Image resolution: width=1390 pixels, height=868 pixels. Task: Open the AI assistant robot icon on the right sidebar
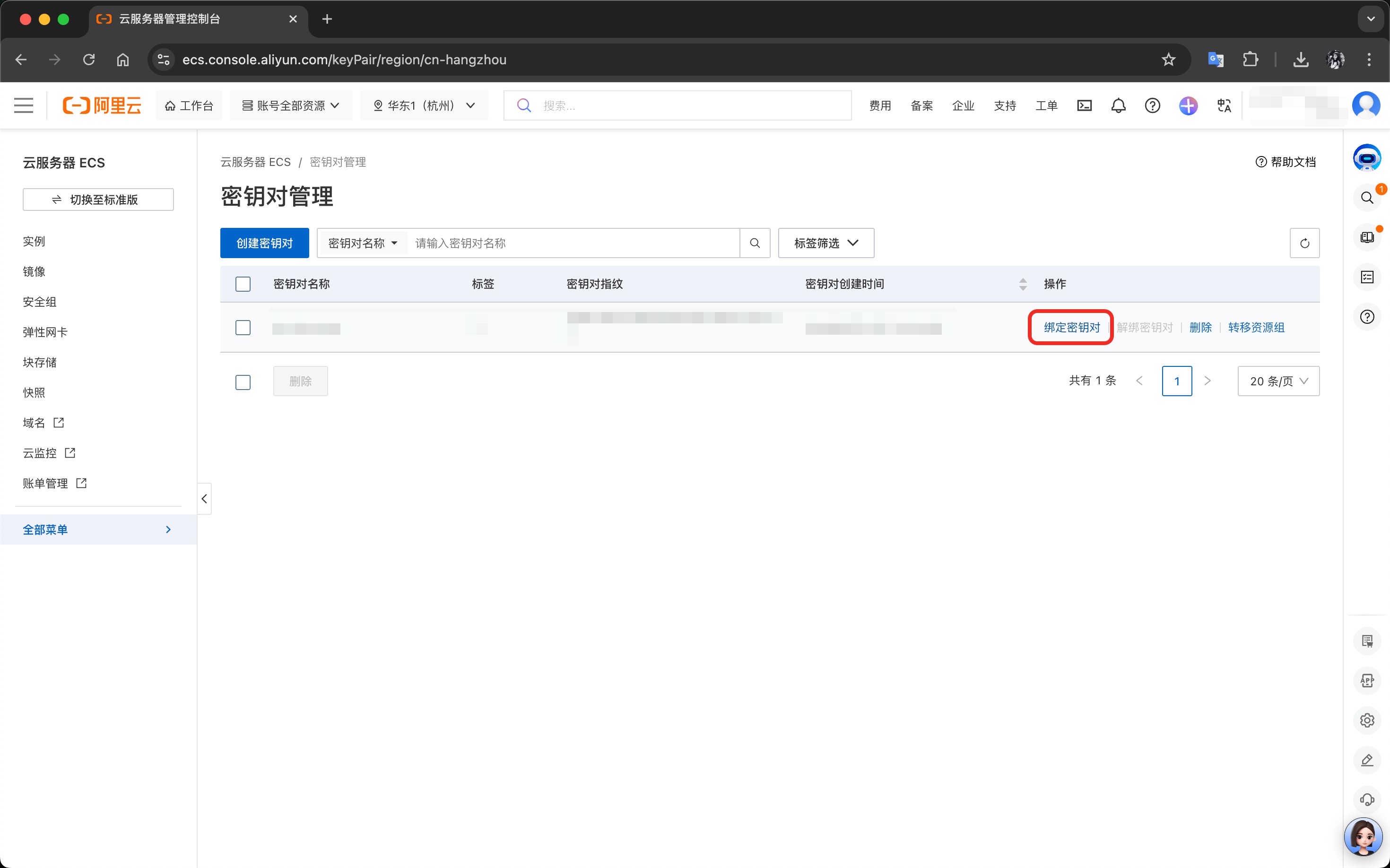point(1366,158)
